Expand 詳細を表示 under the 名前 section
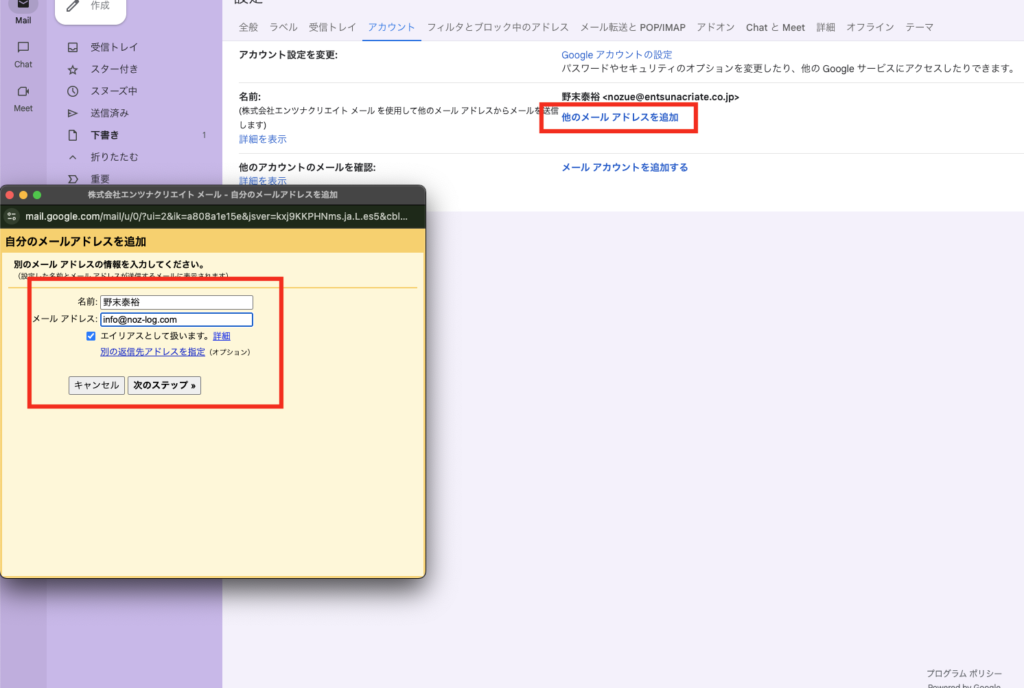The width and height of the screenshot is (1024, 688). tap(262, 139)
